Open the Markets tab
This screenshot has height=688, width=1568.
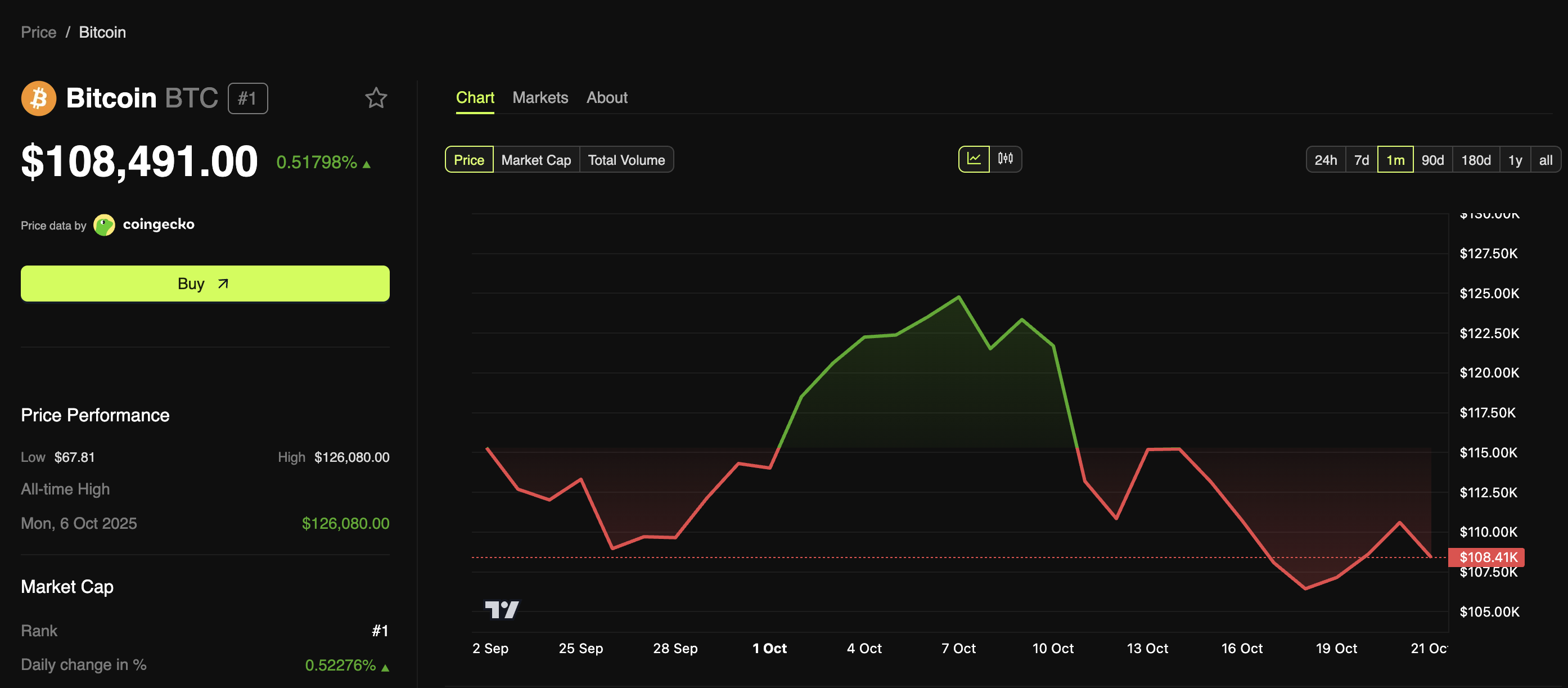(540, 97)
